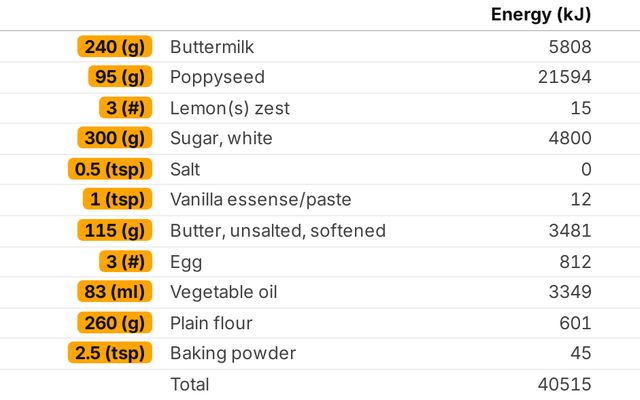The image size is (640, 400).
Task: Select the Buttermilk ingredient name
Action: (x=214, y=47)
